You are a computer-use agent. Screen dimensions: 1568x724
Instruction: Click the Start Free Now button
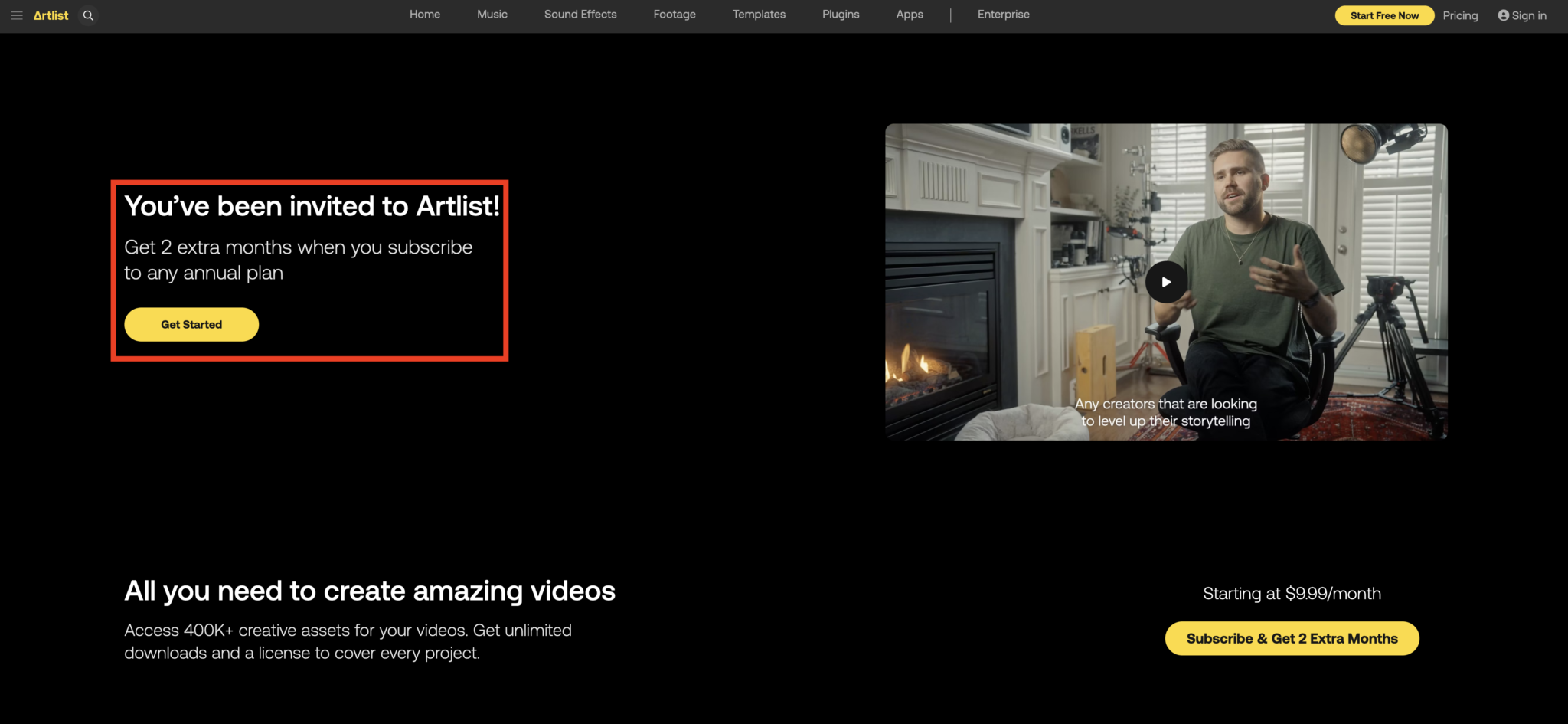[x=1383, y=15]
